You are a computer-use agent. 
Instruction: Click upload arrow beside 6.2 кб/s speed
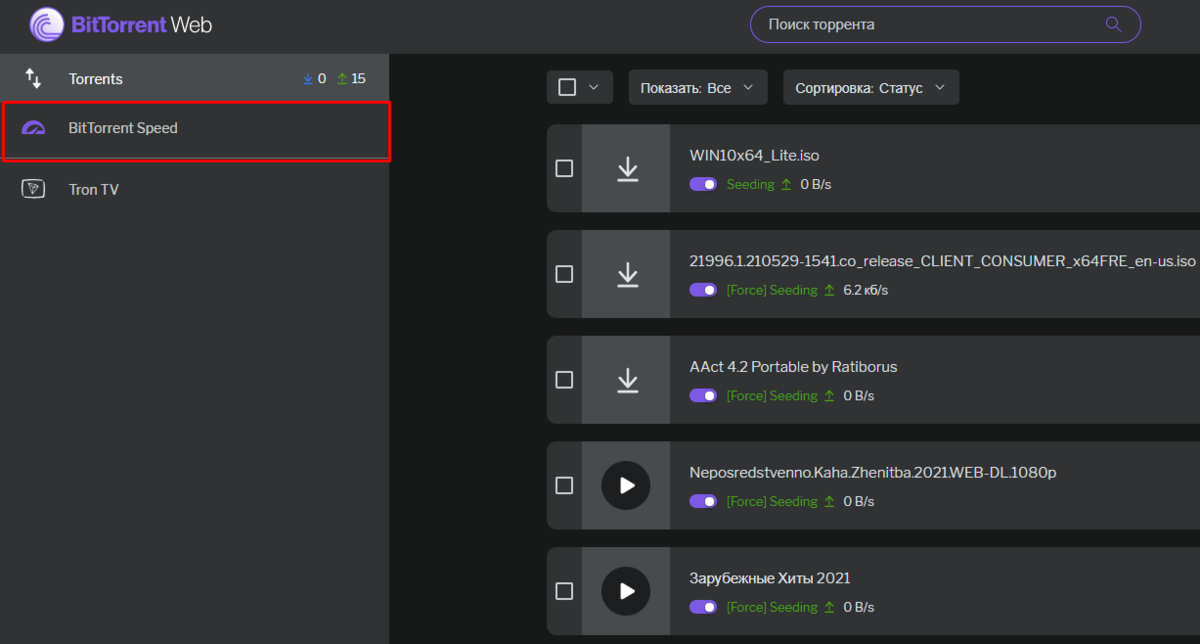click(829, 290)
